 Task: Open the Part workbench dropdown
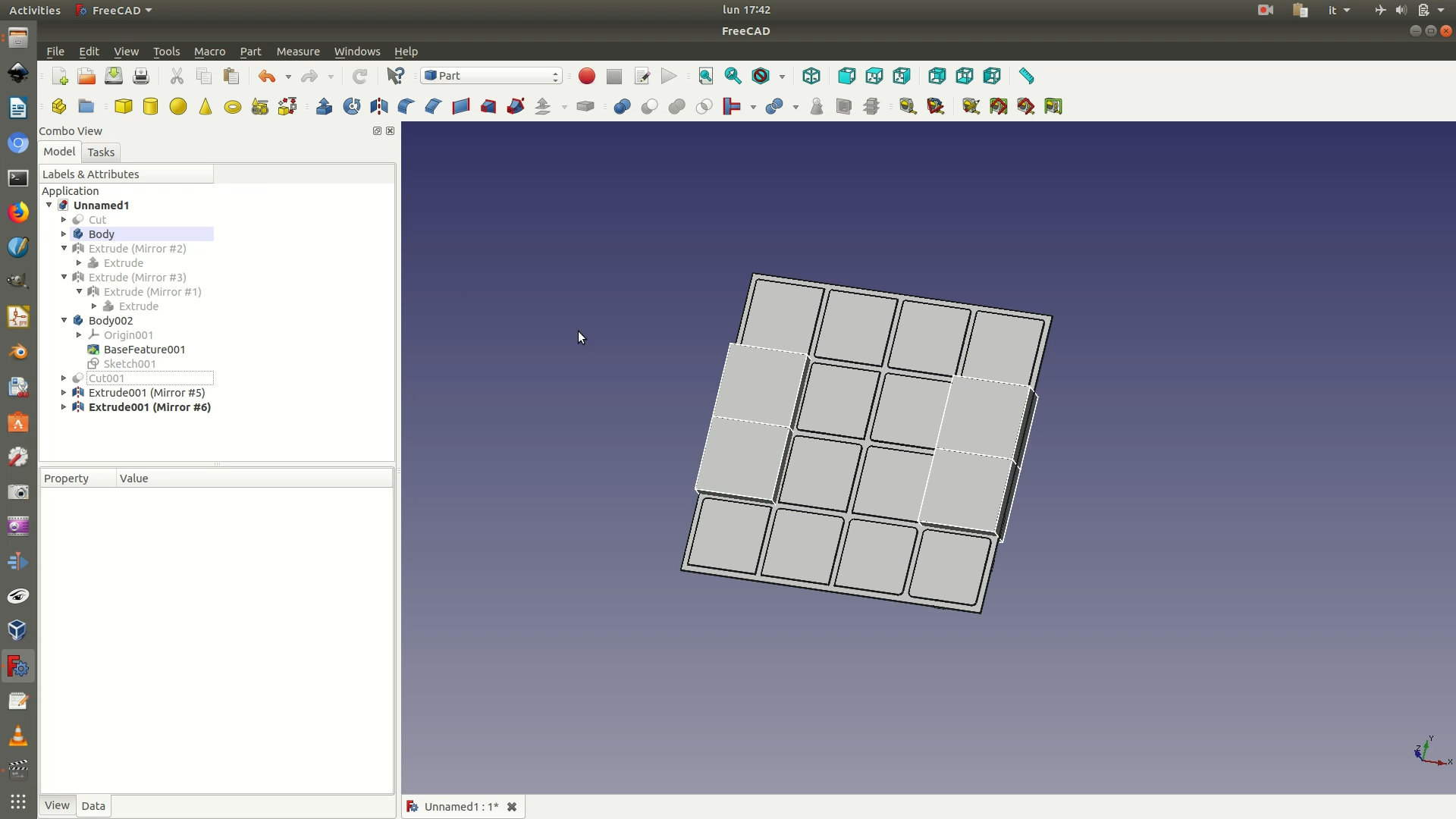(491, 76)
